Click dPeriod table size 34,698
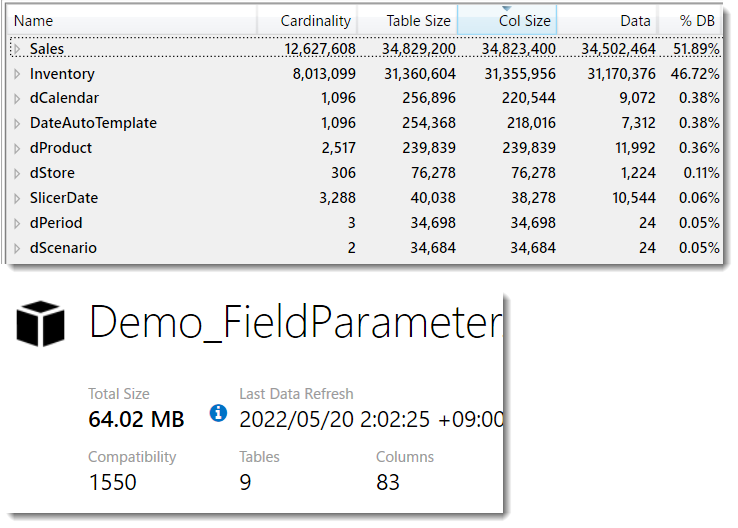Image resolution: width=738 pixels, height=528 pixels. pos(433,223)
